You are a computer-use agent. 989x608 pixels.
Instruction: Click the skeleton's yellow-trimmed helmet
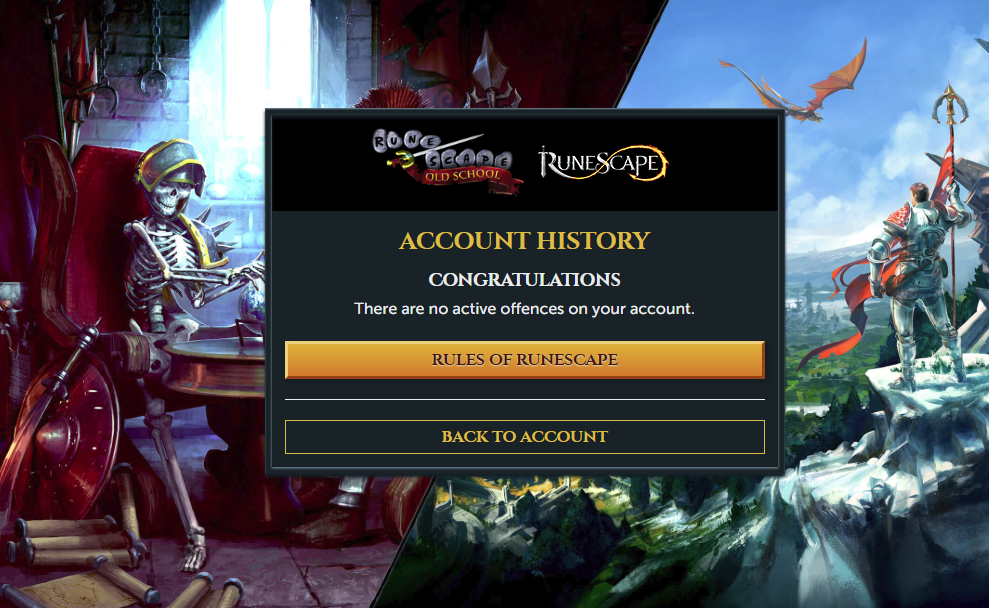[x=170, y=165]
